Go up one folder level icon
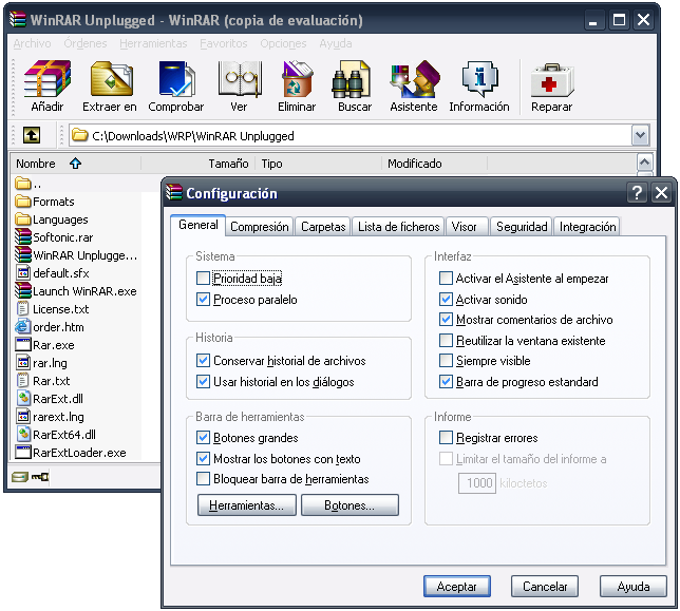This screenshot has height=611, width=680. coord(31,135)
